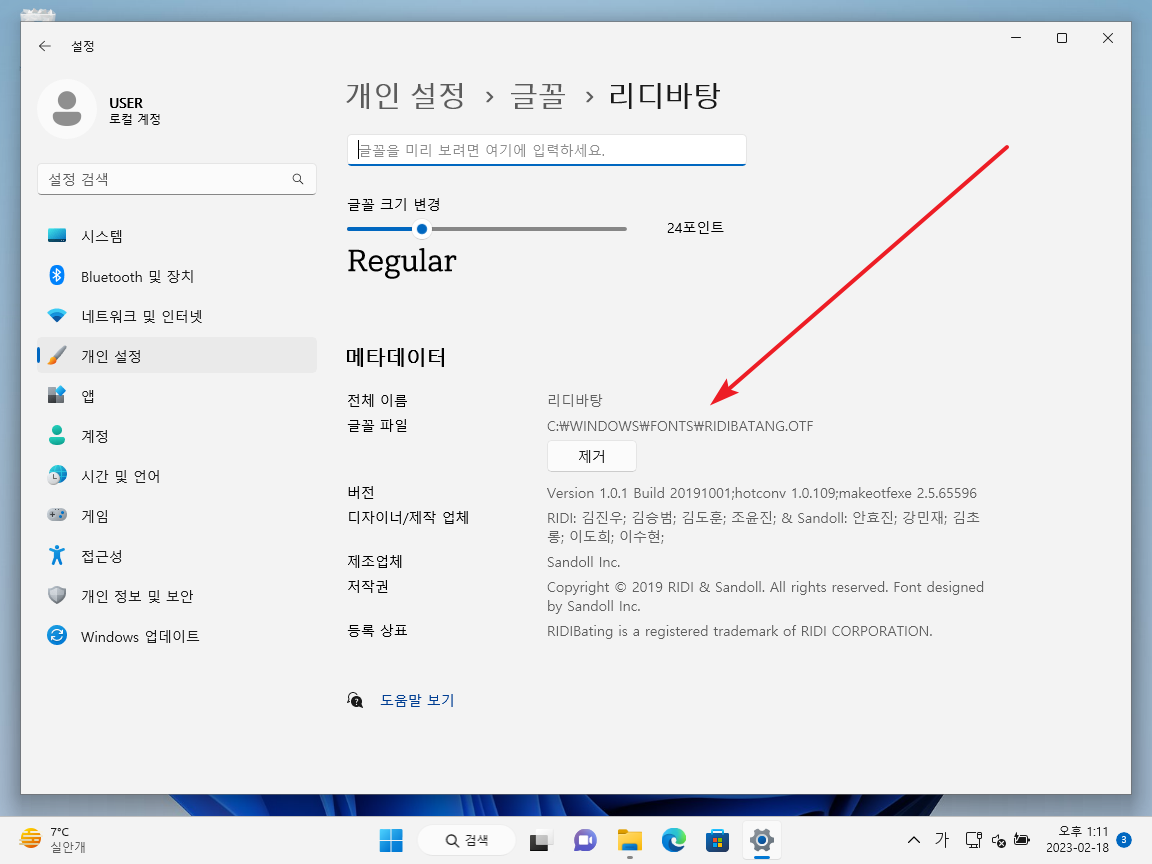1152x864 pixels.
Task: Open Task View on the taskbar
Action: point(541,840)
